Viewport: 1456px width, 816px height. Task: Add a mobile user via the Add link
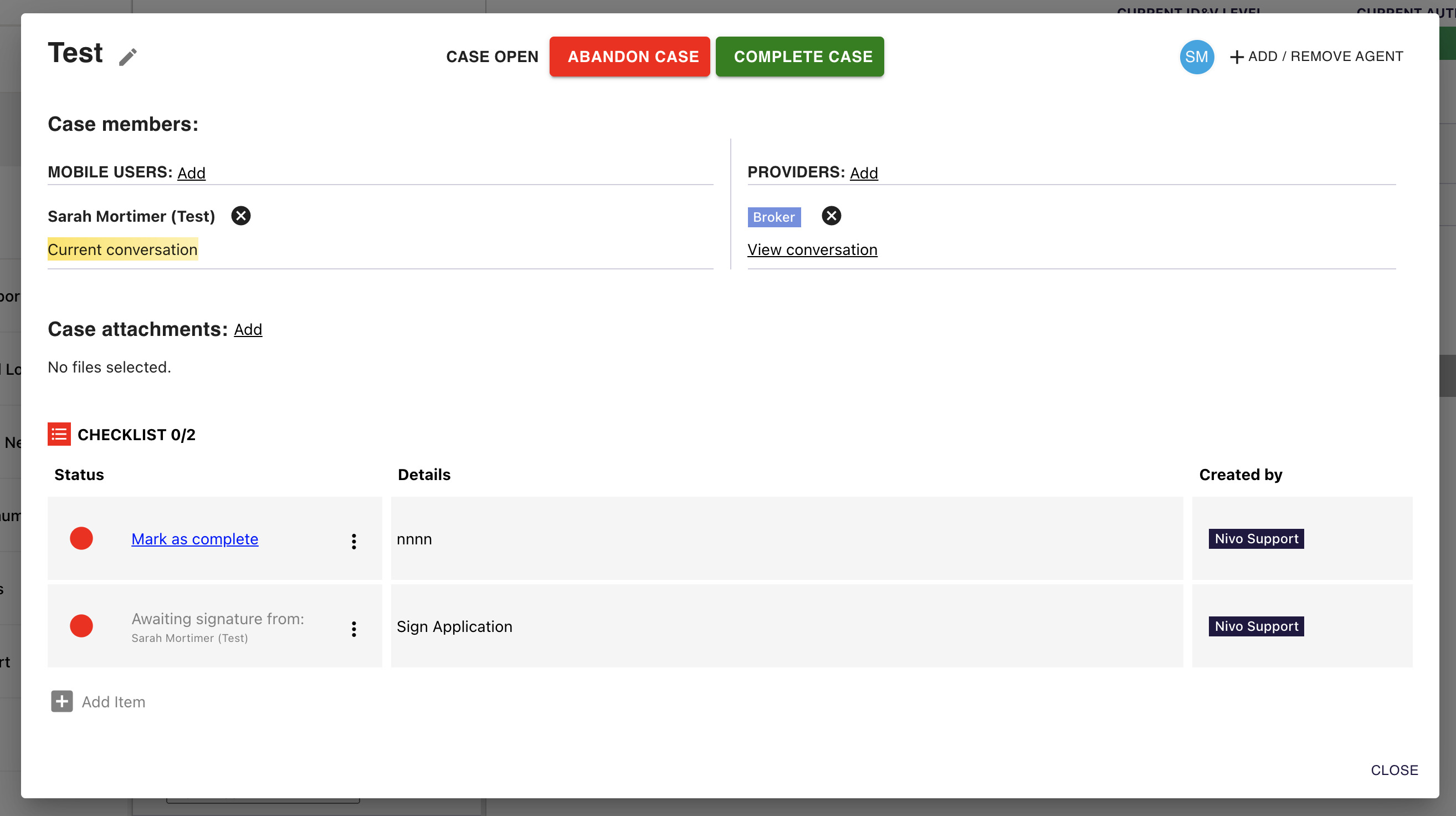[191, 173]
